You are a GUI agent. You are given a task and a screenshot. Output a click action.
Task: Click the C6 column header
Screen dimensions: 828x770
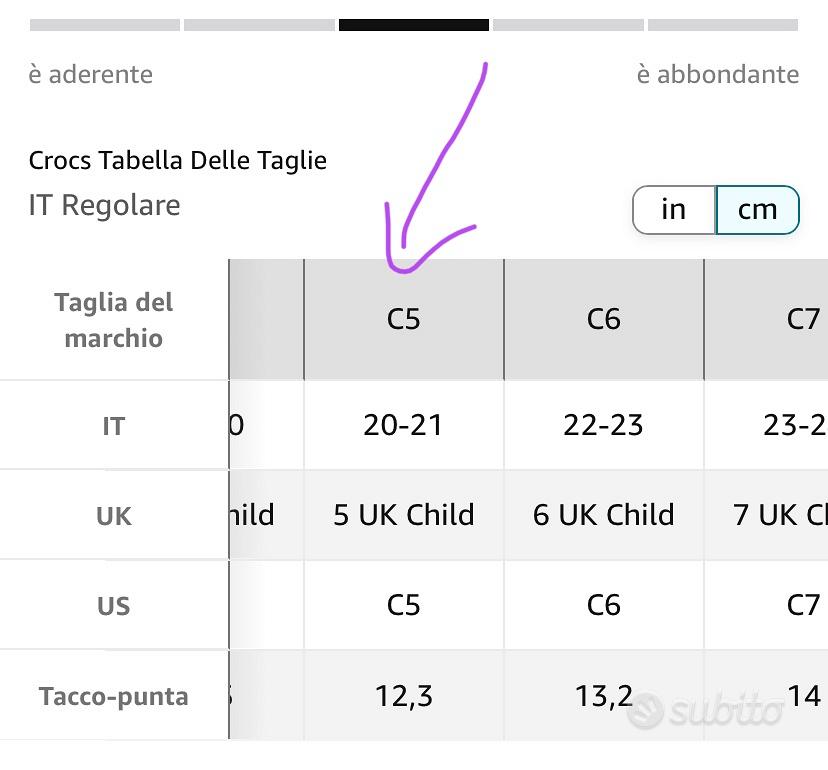604,319
